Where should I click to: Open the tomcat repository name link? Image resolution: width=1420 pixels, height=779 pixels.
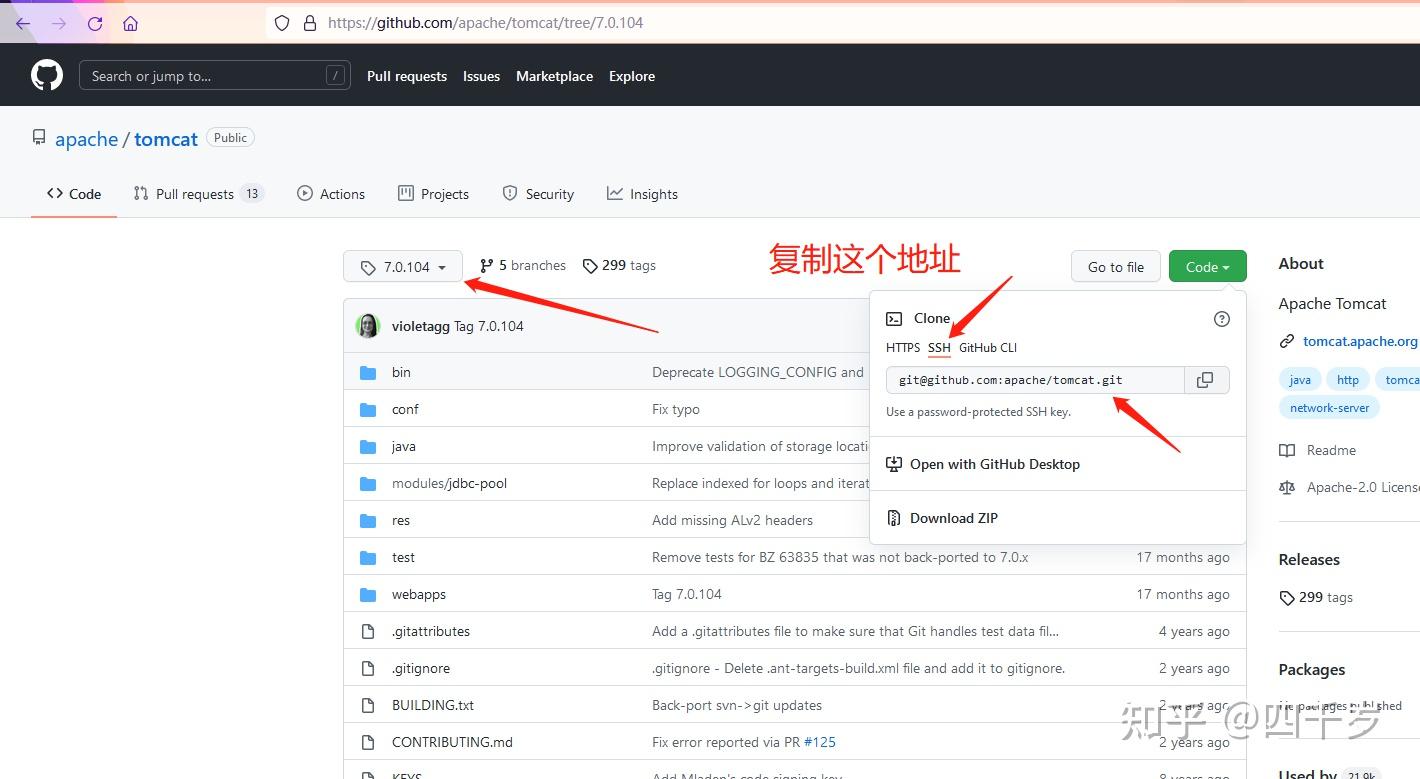click(x=166, y=139)
